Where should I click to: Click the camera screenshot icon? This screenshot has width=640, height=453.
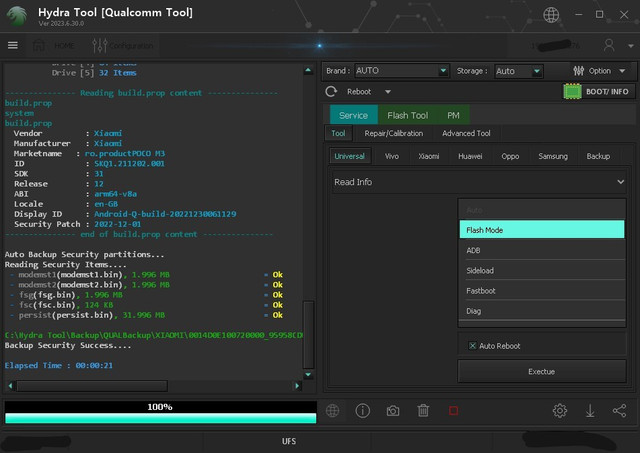(x=393, y=411)
